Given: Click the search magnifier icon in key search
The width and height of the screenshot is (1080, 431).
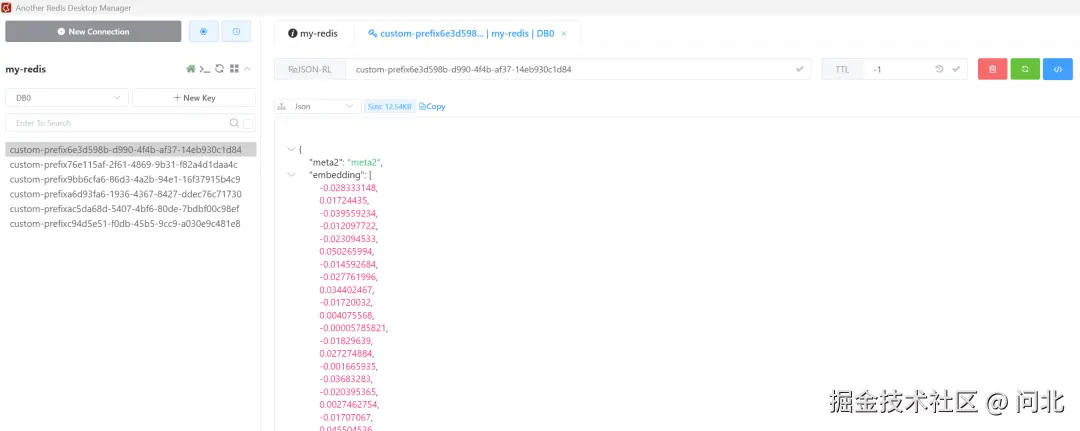Looking at the screenshot, I should tap(234, 123).
